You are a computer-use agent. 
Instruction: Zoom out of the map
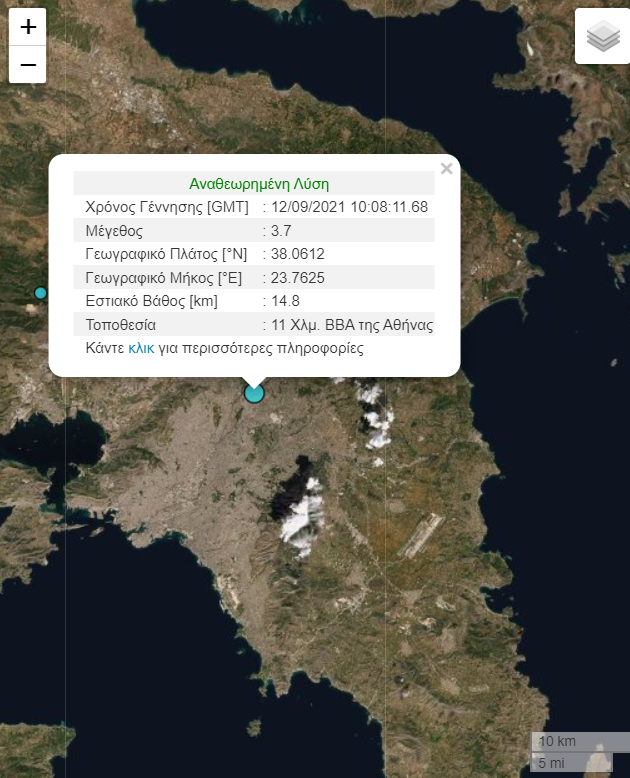(x=27, y=65)
